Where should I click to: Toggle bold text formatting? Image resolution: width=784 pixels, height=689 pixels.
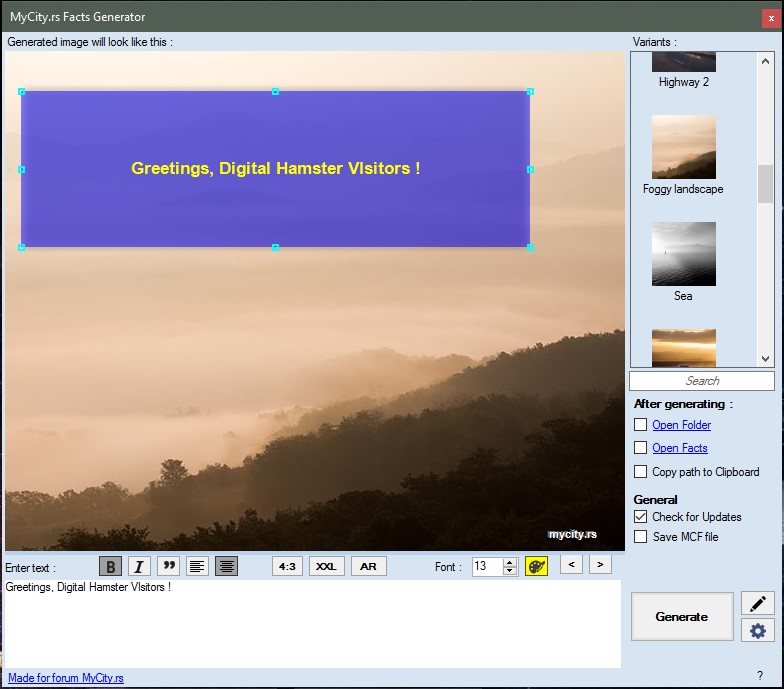[111, 567]
